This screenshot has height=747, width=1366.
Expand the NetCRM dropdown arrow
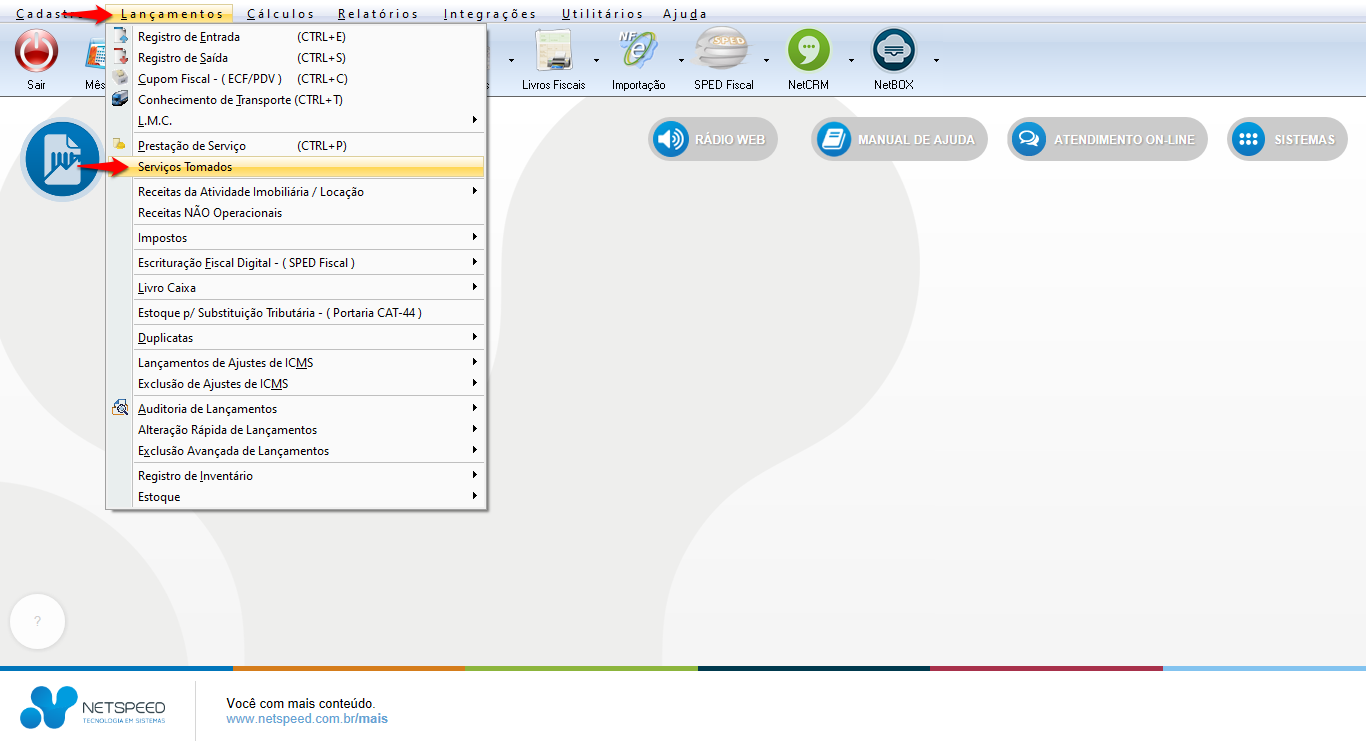[x=852, y=60]
